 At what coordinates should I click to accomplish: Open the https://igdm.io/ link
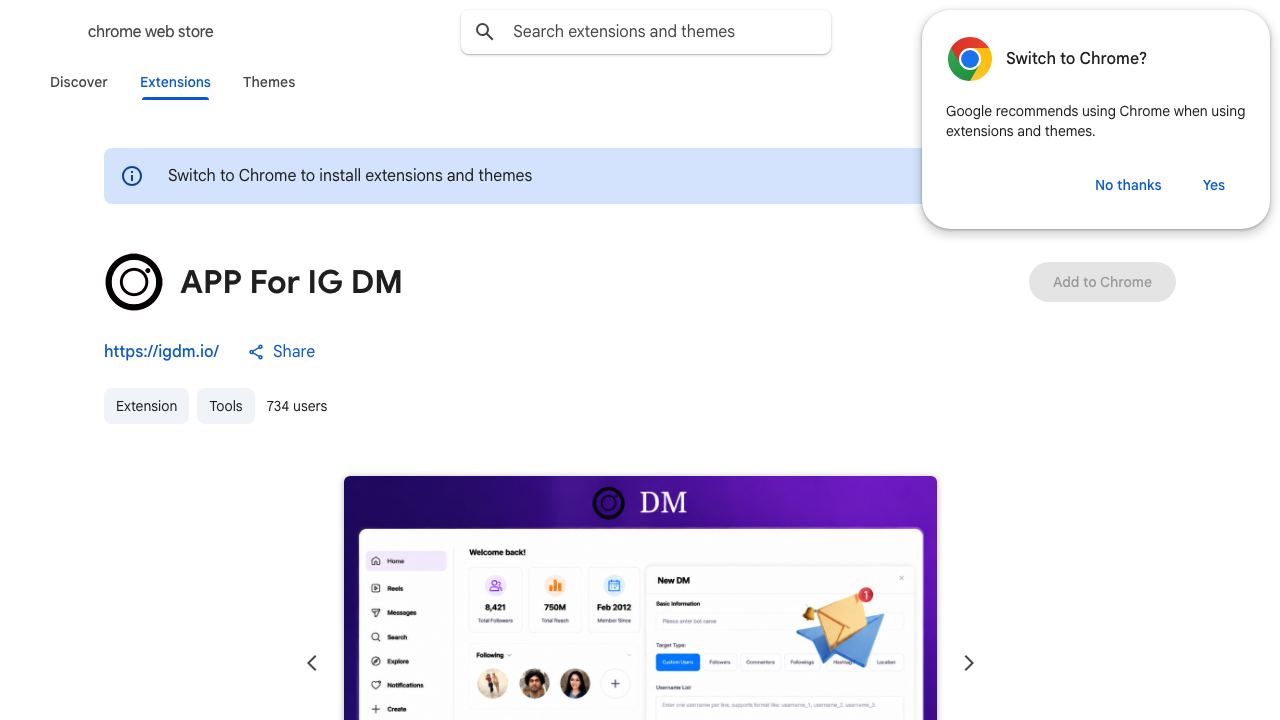tap(161, 351)
